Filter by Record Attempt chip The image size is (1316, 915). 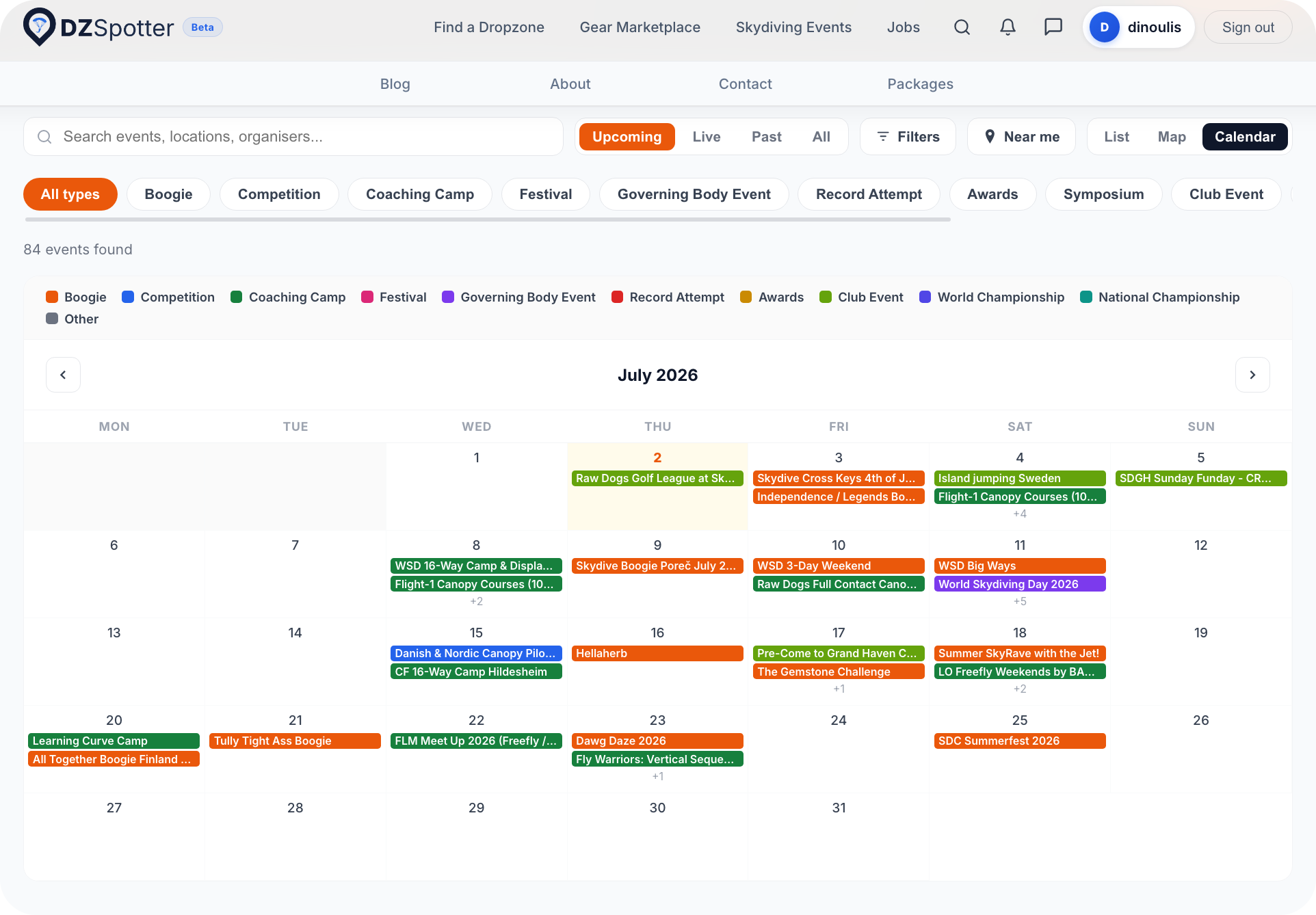tap(869, 194)
